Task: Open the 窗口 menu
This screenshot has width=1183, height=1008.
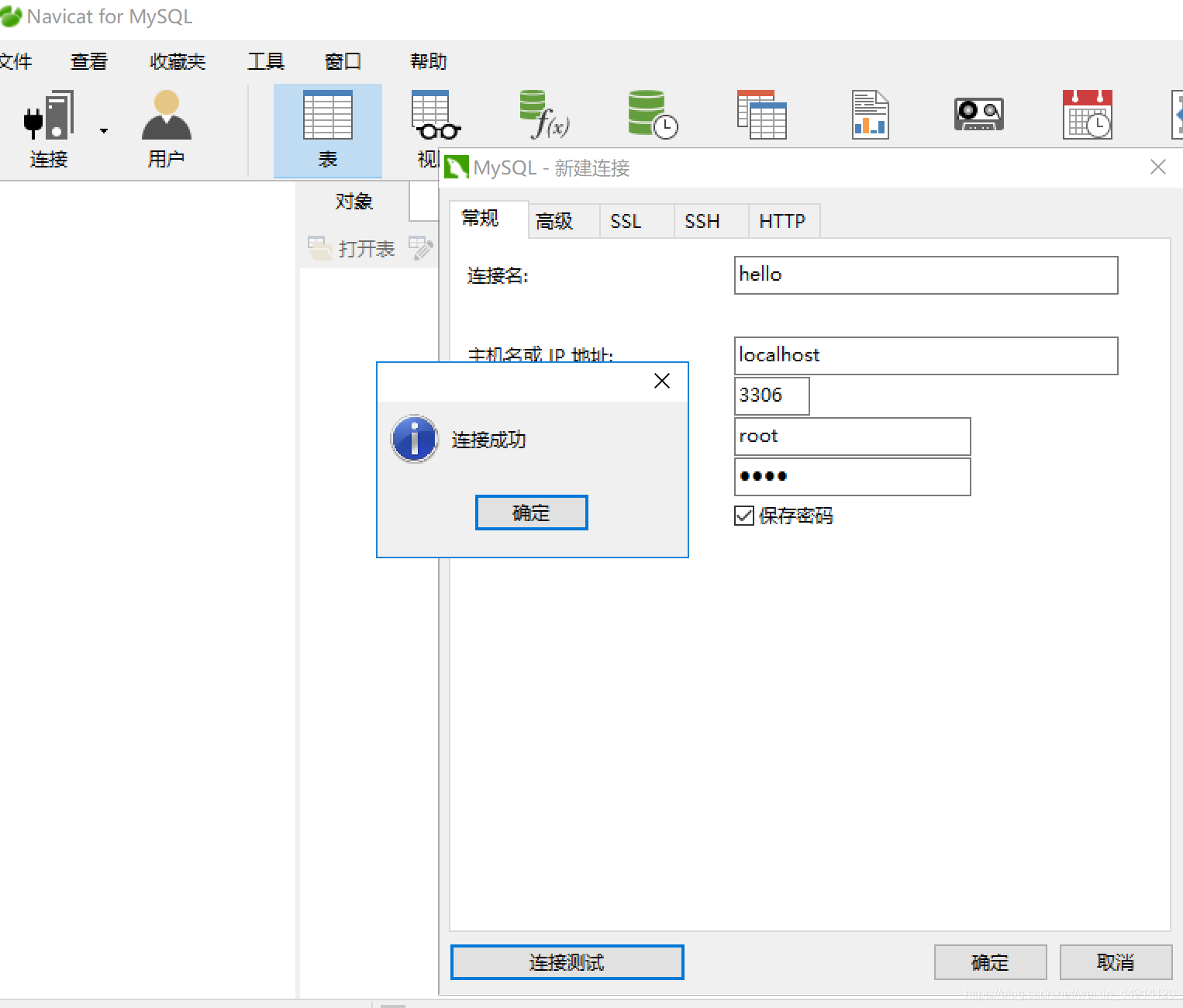Action: click(x=343, y=61)
